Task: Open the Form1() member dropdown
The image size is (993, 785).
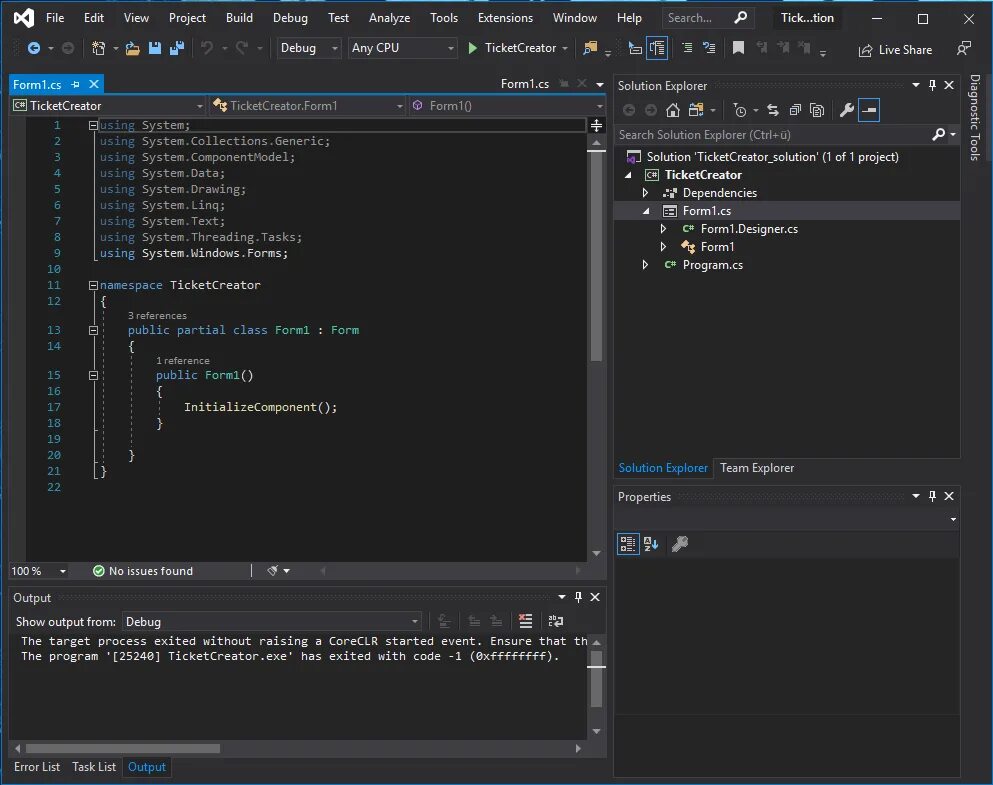Action: [507, 106]
